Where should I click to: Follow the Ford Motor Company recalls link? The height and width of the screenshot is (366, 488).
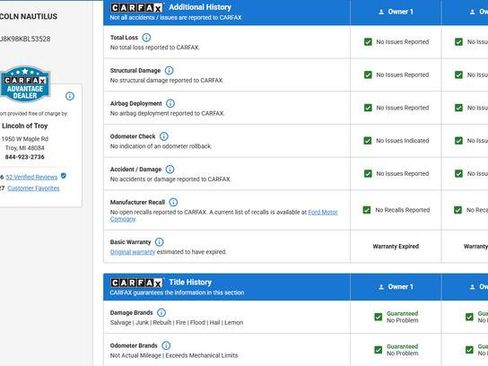224,215
